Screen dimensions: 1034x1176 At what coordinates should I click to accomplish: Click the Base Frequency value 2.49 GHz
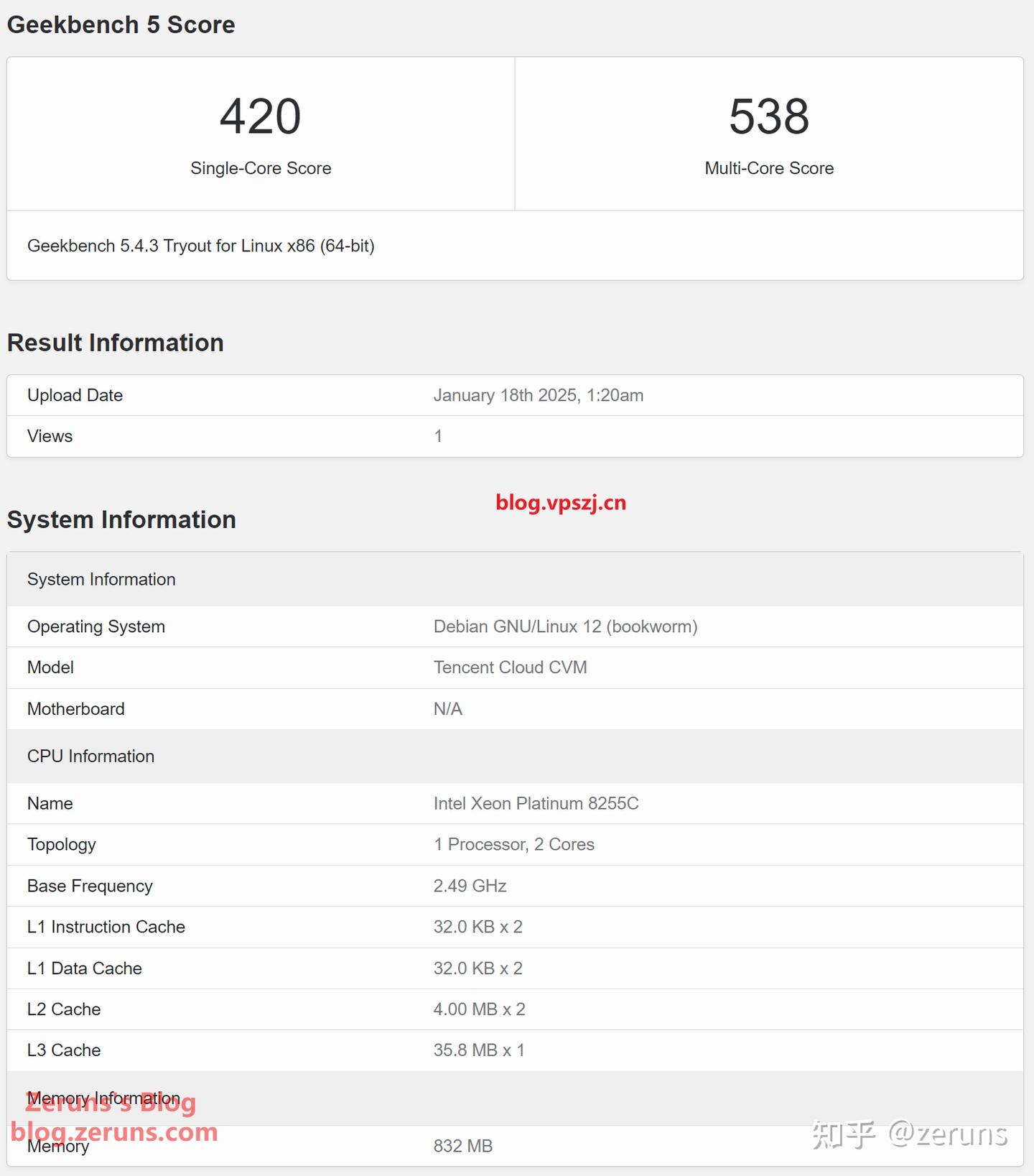click(x=470, y=886)
